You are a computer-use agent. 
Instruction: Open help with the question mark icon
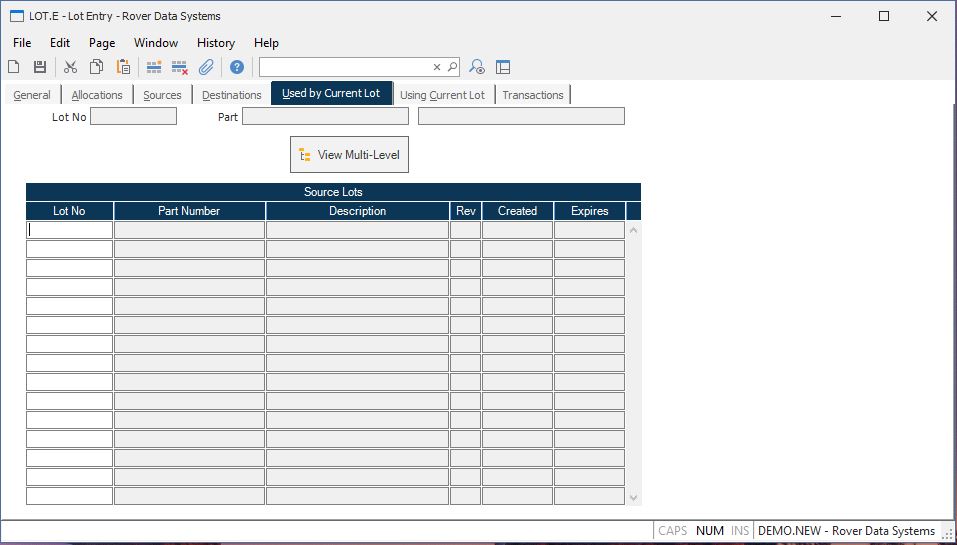[237, 67]
